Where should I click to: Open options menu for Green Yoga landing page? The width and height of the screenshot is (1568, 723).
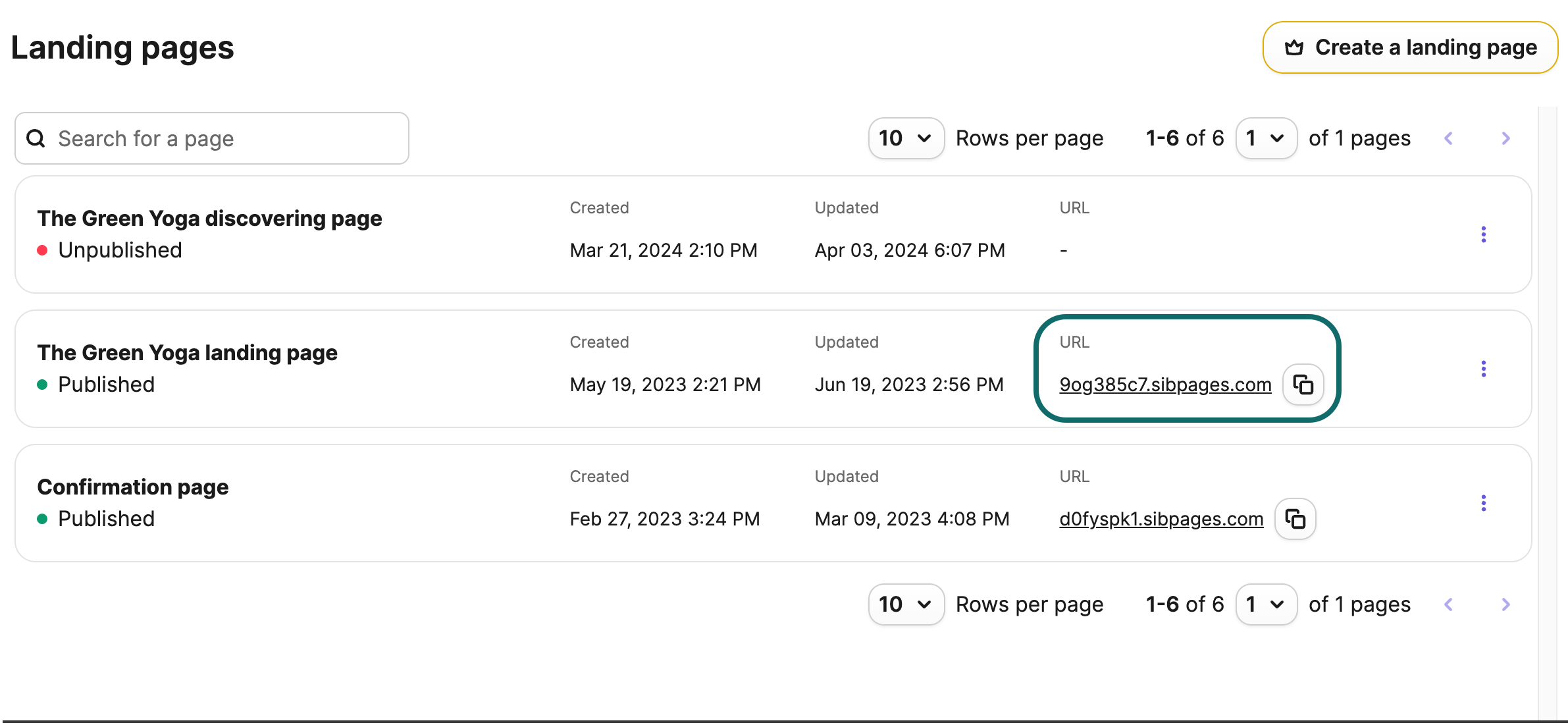(x=1483, y=369)
